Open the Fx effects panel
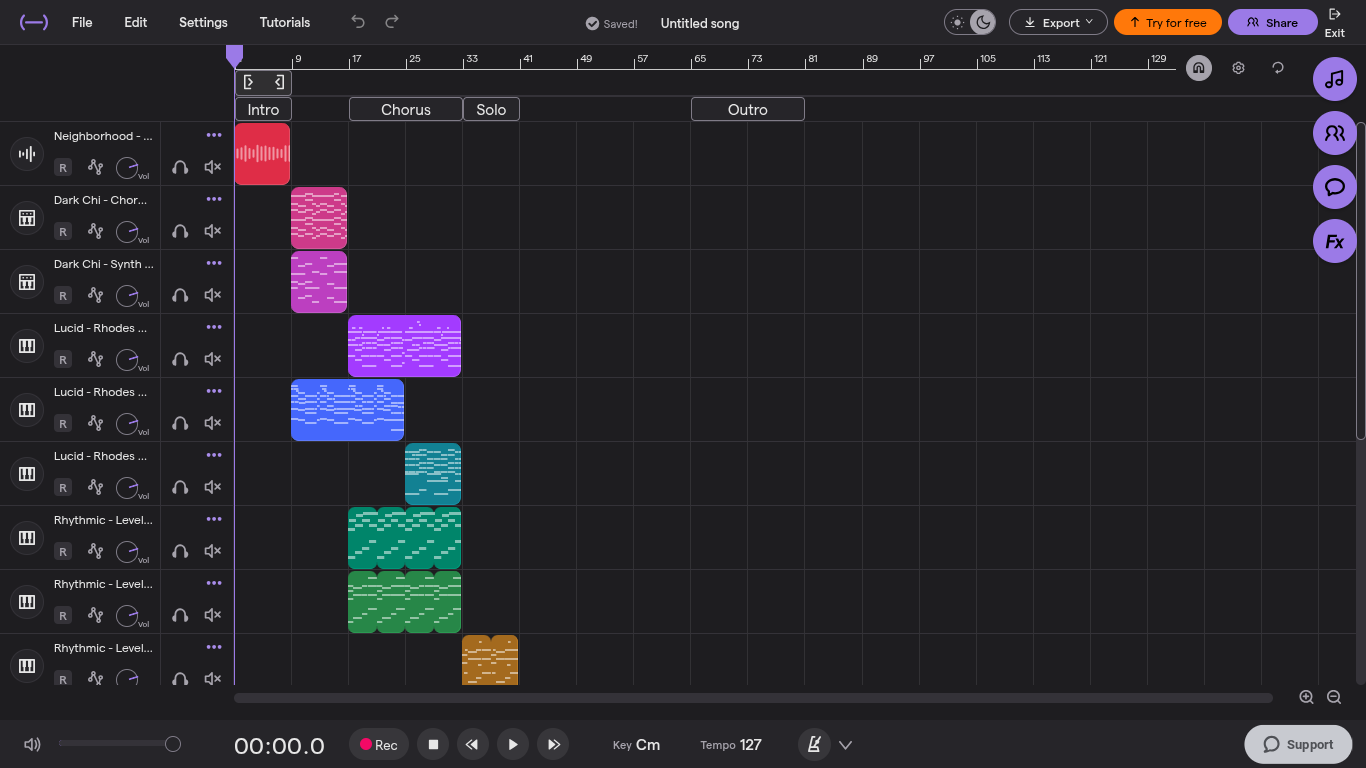1366x768 pixels. click(x=1334, y=241)
